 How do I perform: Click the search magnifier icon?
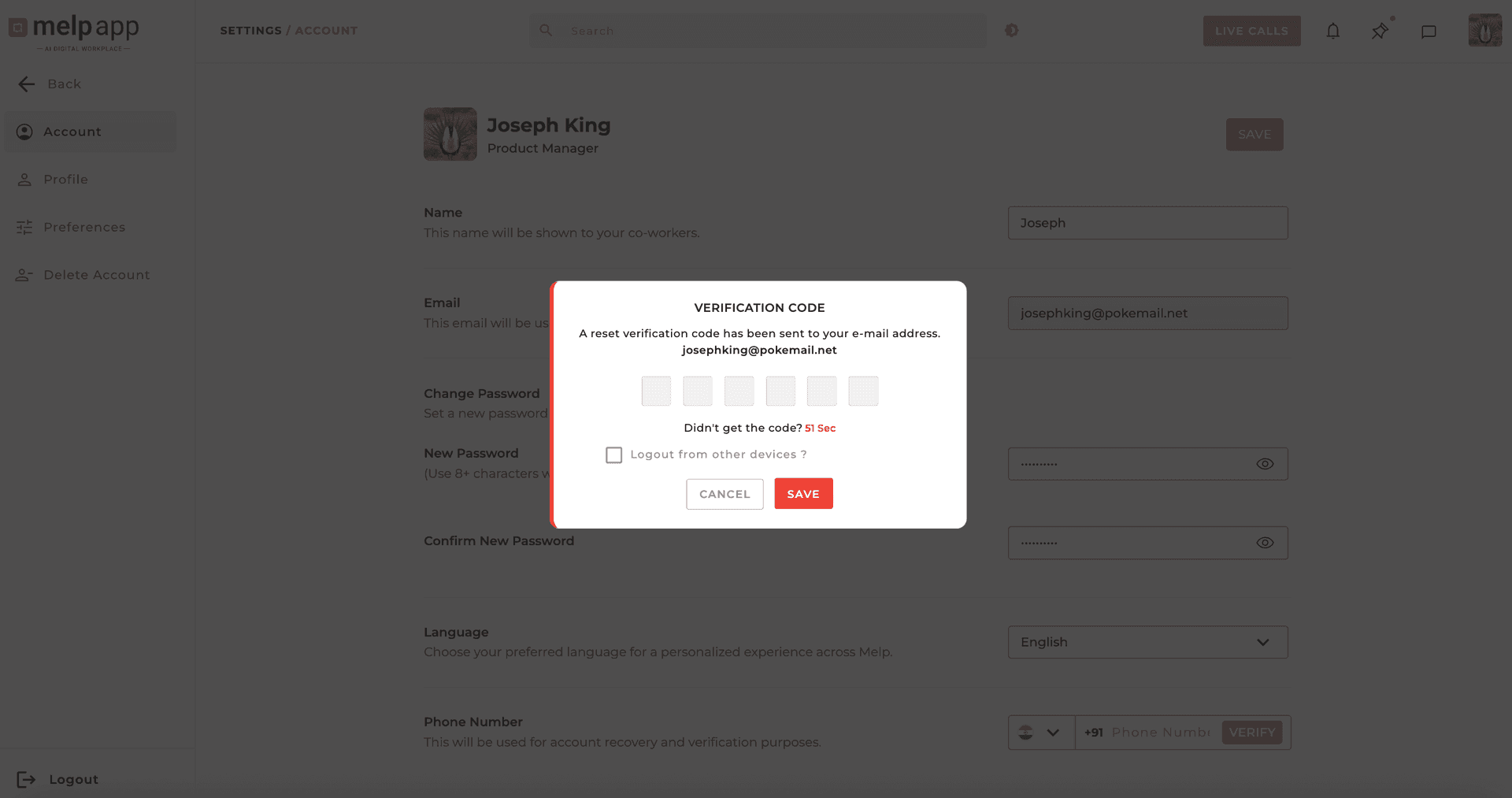point(546,30)
